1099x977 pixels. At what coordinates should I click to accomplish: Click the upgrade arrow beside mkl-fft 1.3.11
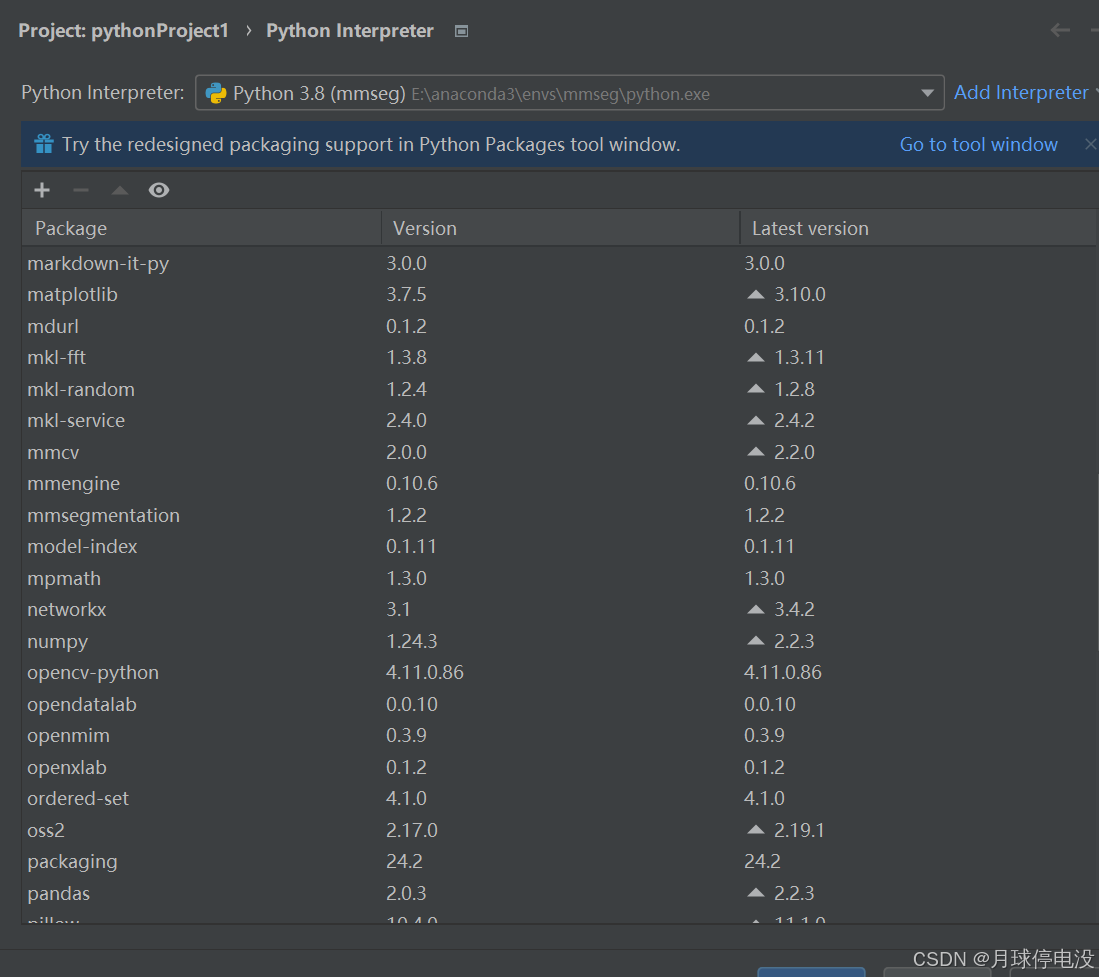[x=756, y=357]
